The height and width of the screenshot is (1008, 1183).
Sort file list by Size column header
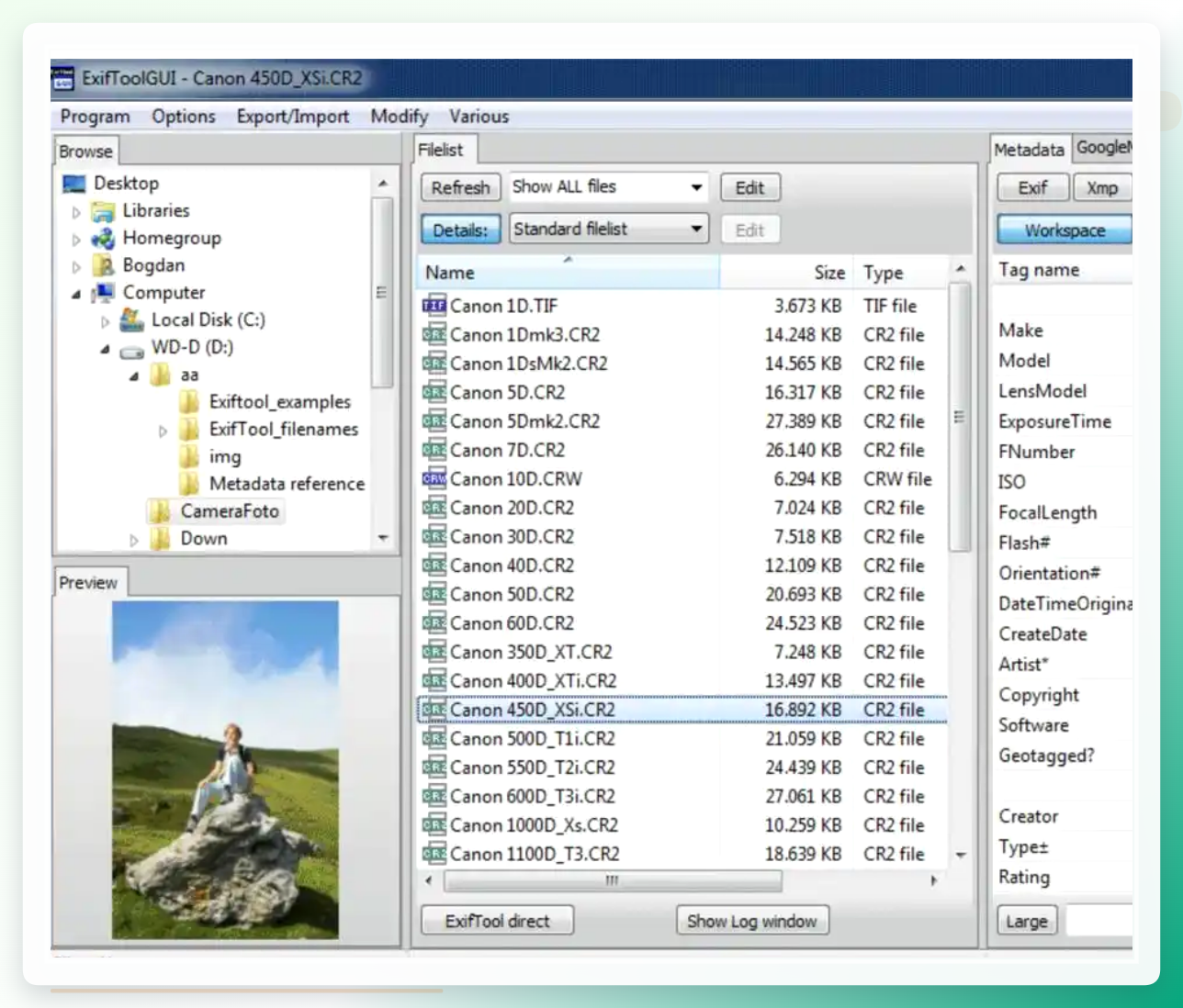(x=785, y=273)
